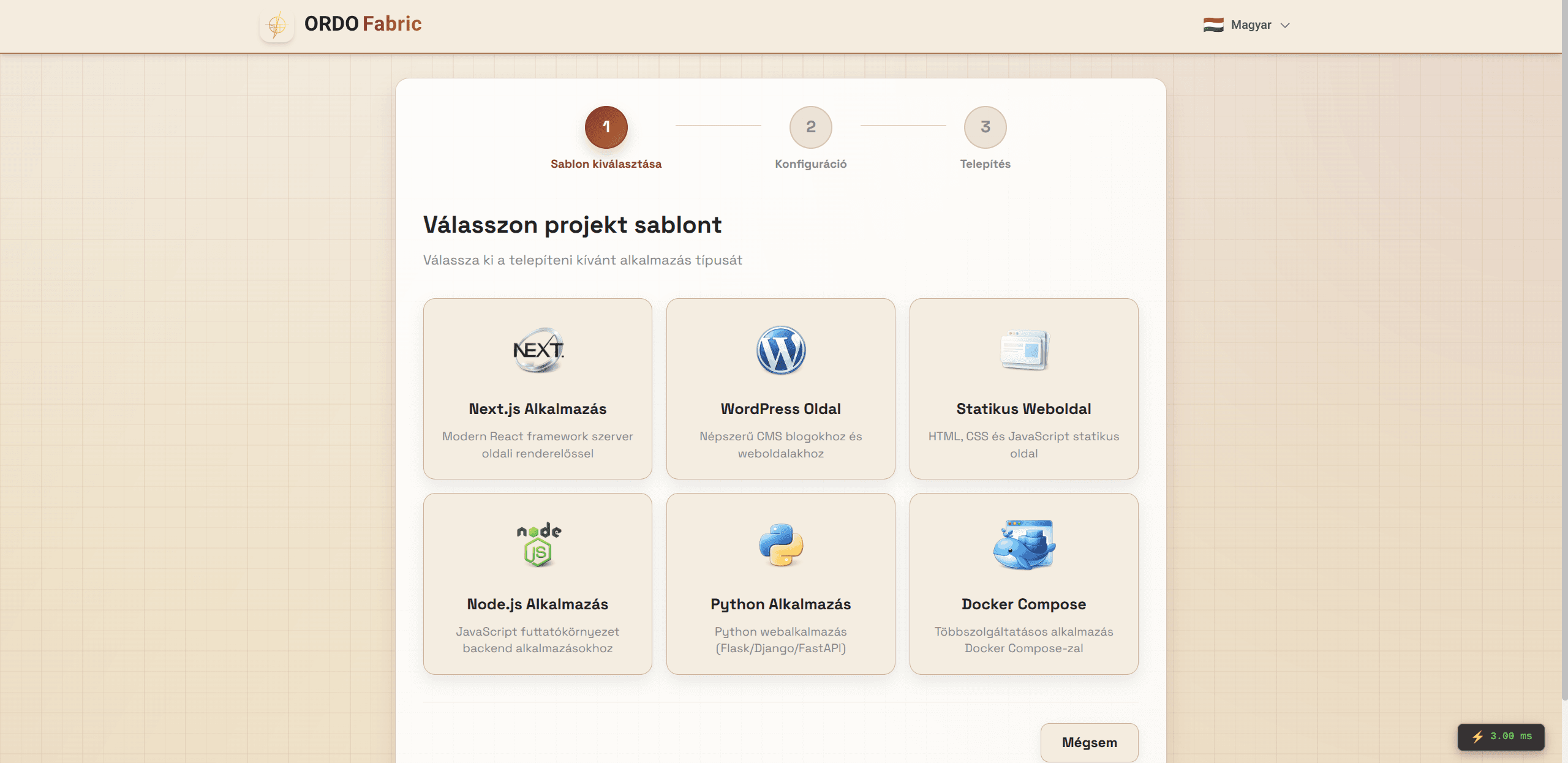Click the Hungarian flag icon

(1213, 25)
